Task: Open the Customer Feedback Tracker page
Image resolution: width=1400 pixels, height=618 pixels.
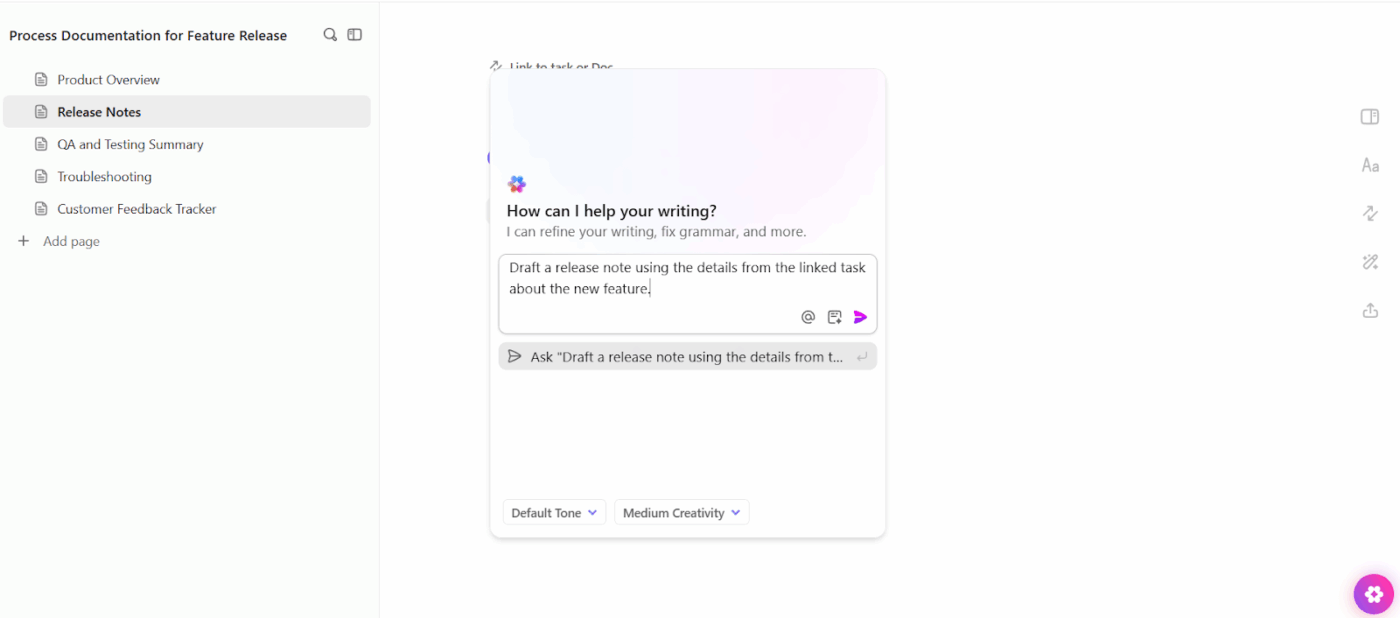Action: tap(136, 209)
